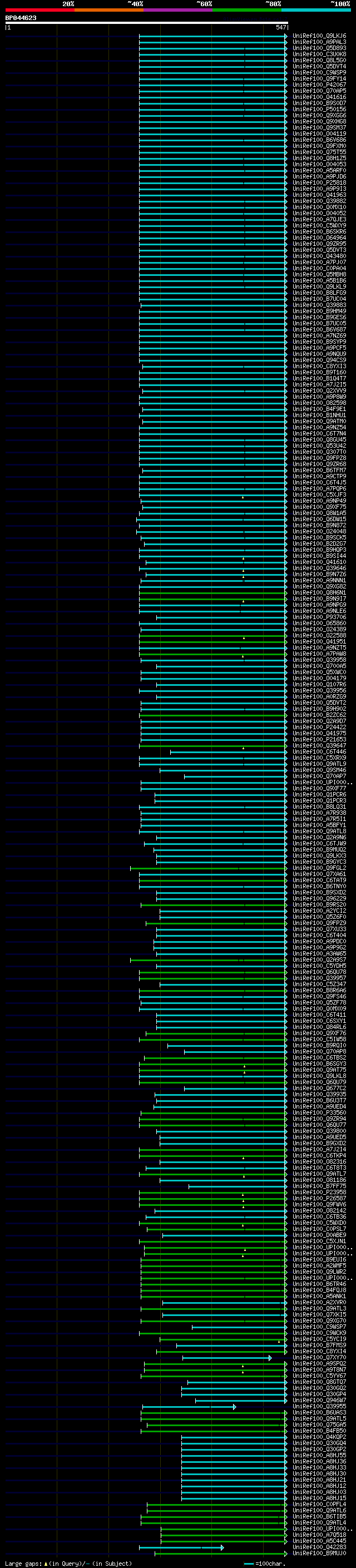Select label UniRef100_A7QJE3
Image resolution: width=356 pixels, height=1568 pixels.
point(319,219)
